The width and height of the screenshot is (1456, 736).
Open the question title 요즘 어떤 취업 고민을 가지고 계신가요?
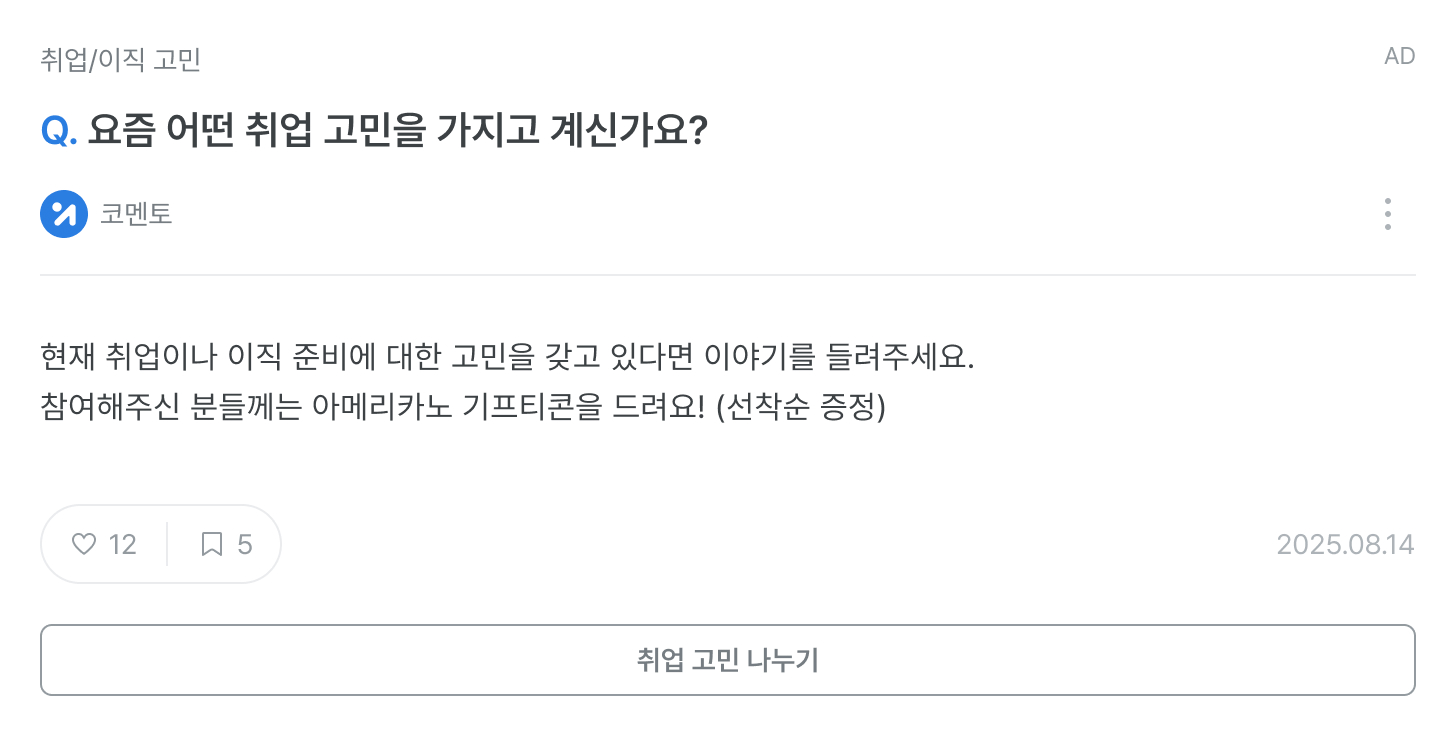coord(398,131)
